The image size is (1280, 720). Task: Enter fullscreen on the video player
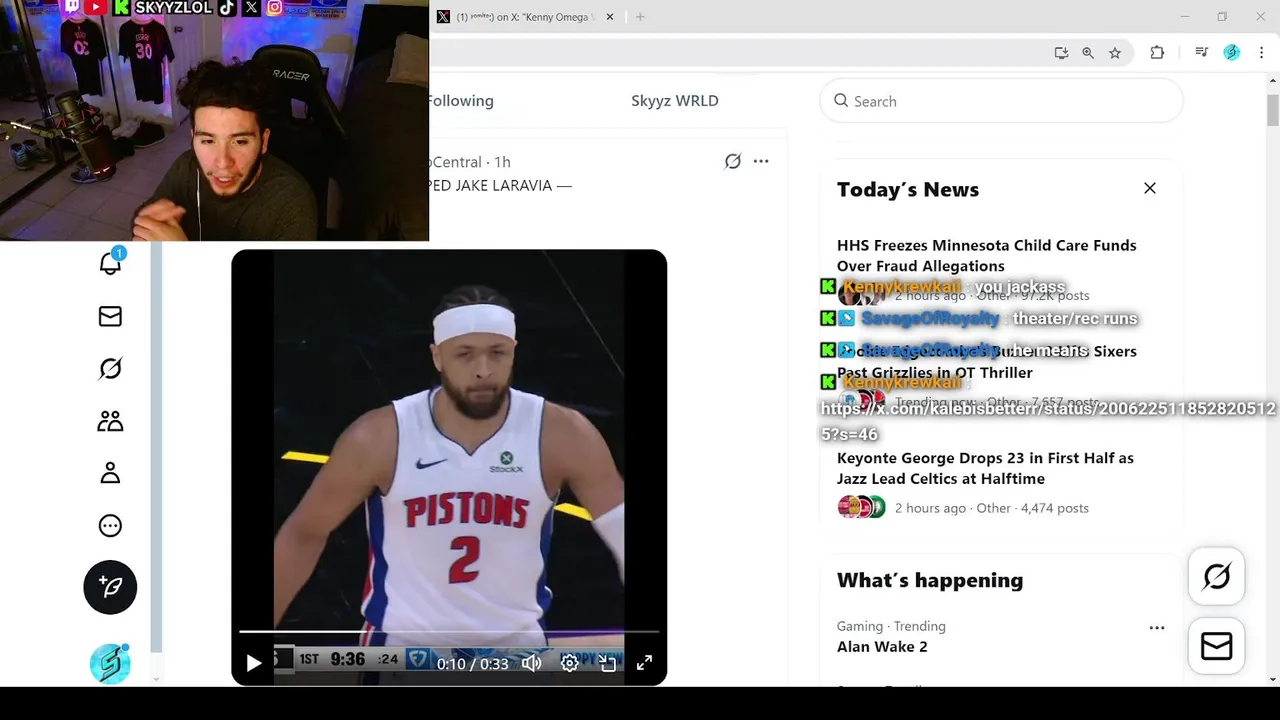click(645, 663)
